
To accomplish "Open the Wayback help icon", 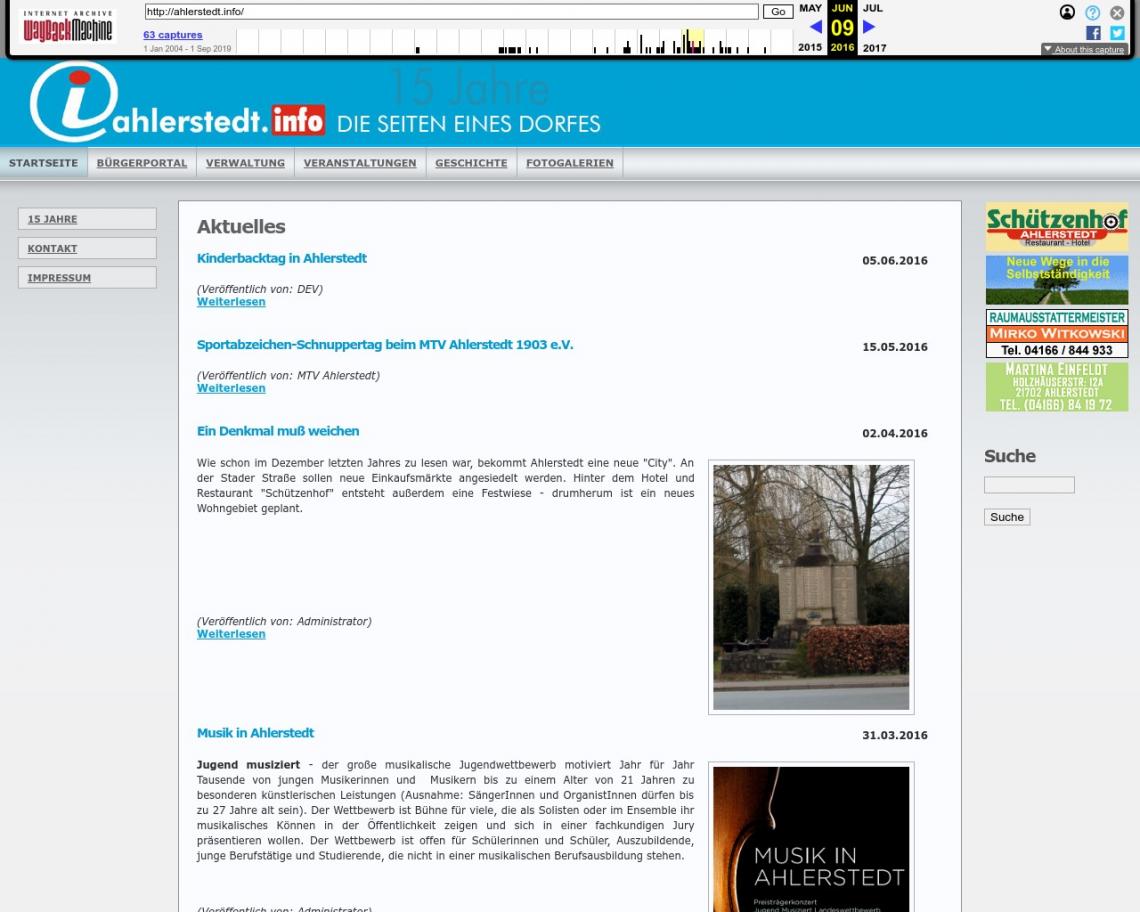I will 1092,12.
